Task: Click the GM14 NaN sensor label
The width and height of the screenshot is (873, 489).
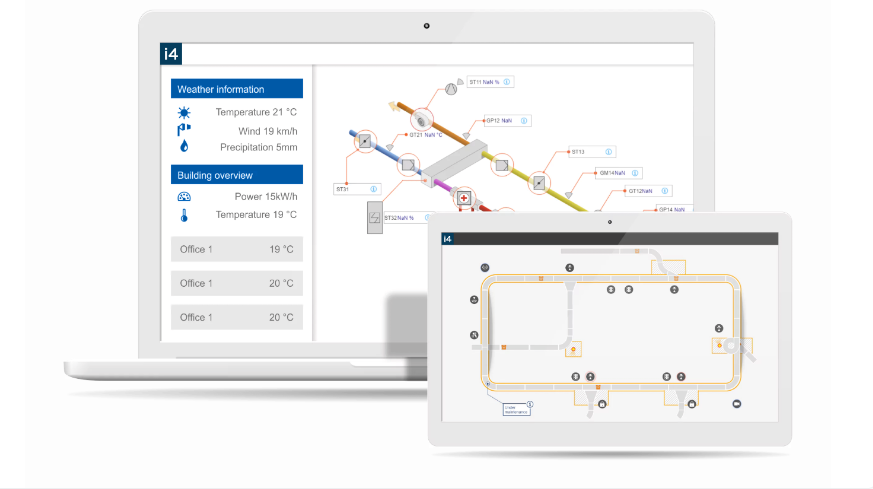Action: point(619,173)
